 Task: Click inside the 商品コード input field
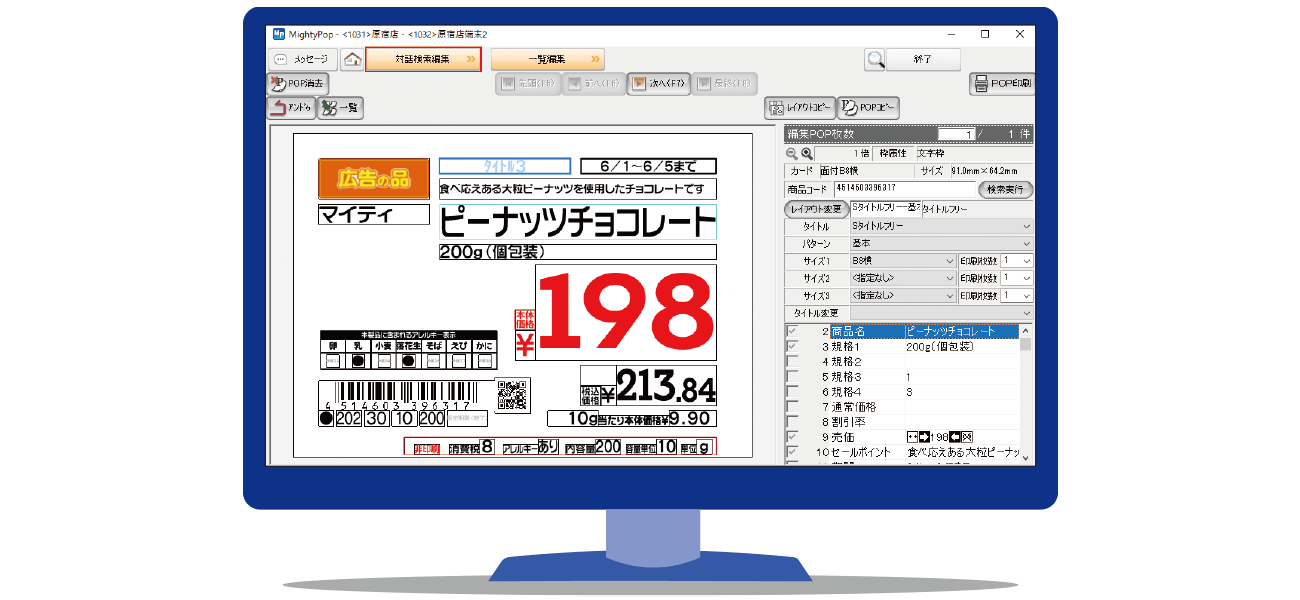(902, 188)
